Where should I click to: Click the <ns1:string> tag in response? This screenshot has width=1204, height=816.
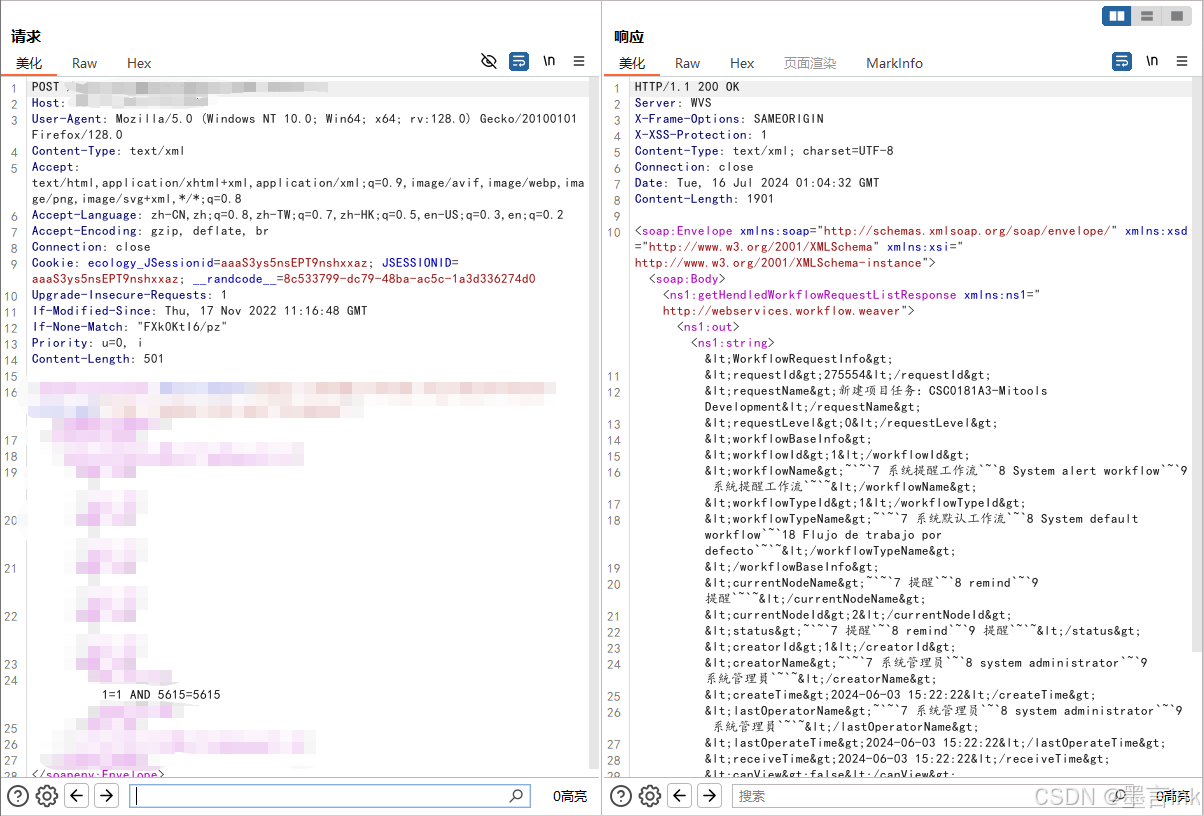(x=732, y=343)
